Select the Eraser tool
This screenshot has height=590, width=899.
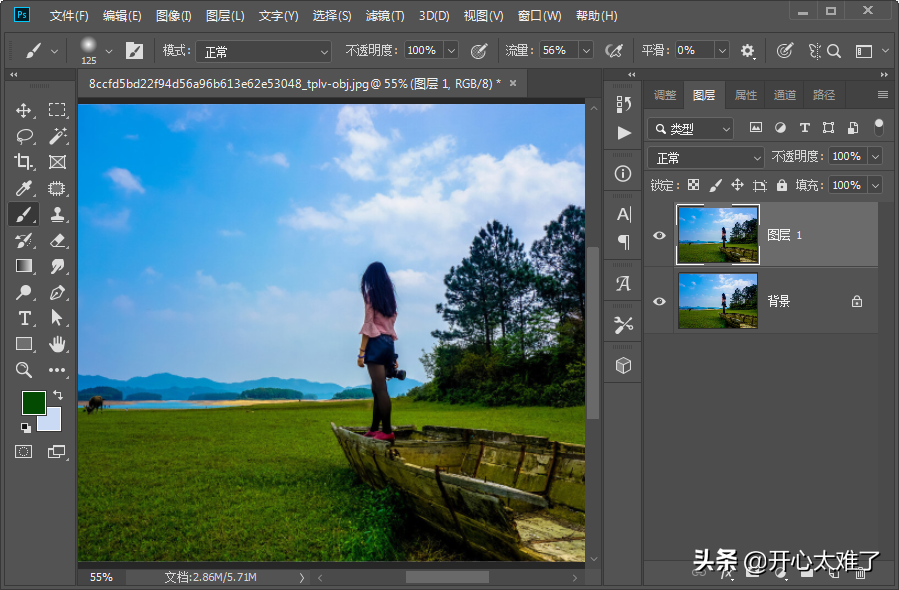57,240
